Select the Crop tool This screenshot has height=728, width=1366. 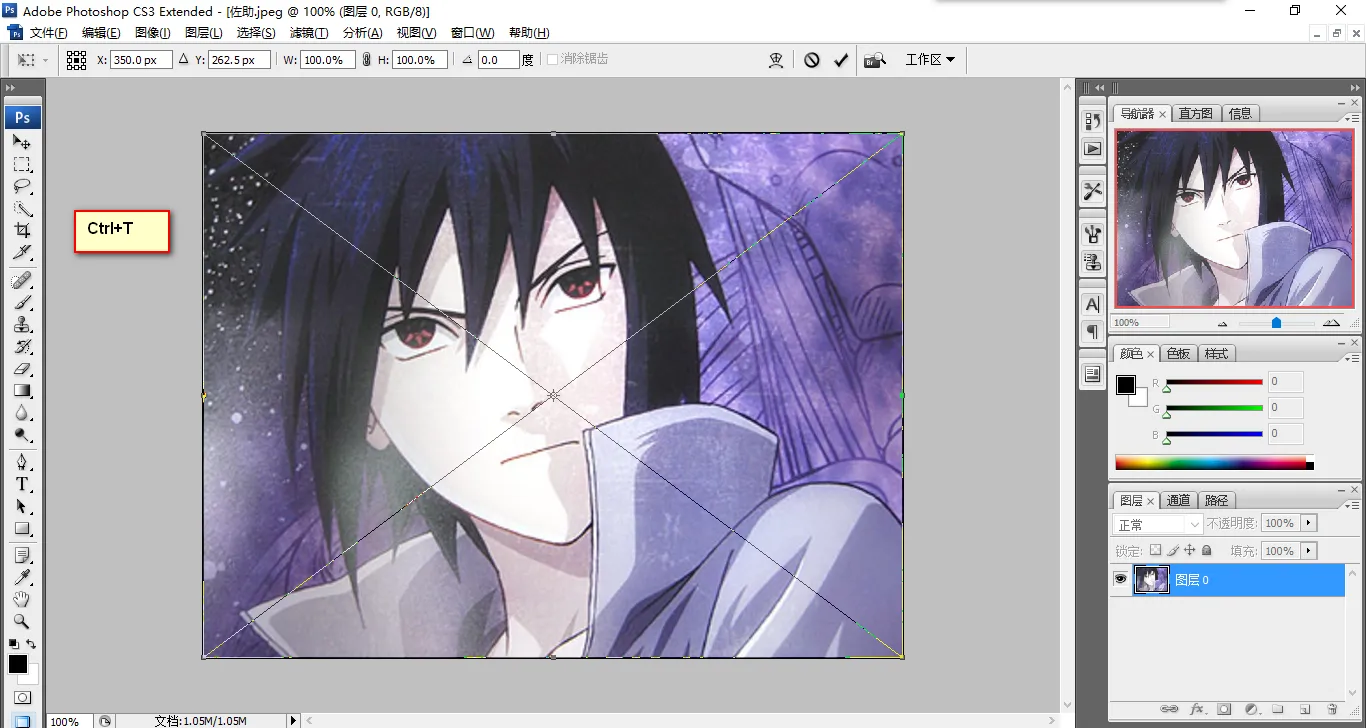tap(22, 230)
